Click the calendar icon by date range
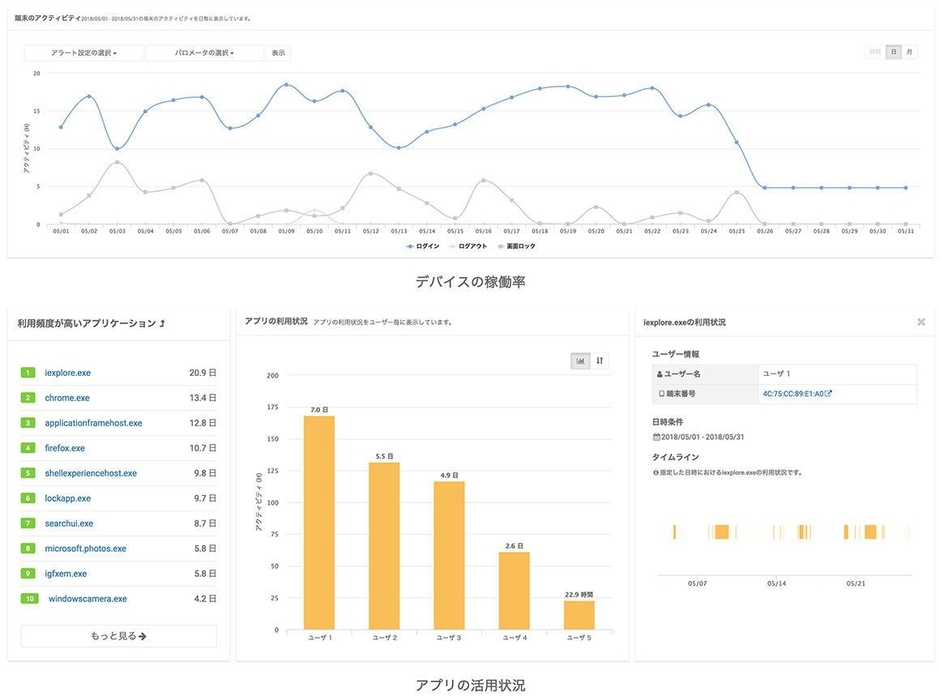 pos(656,437)
